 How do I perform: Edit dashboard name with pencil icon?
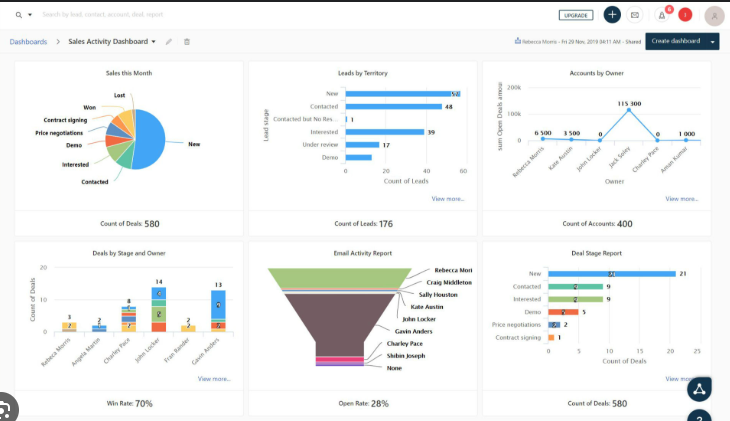tap(169, 42)
